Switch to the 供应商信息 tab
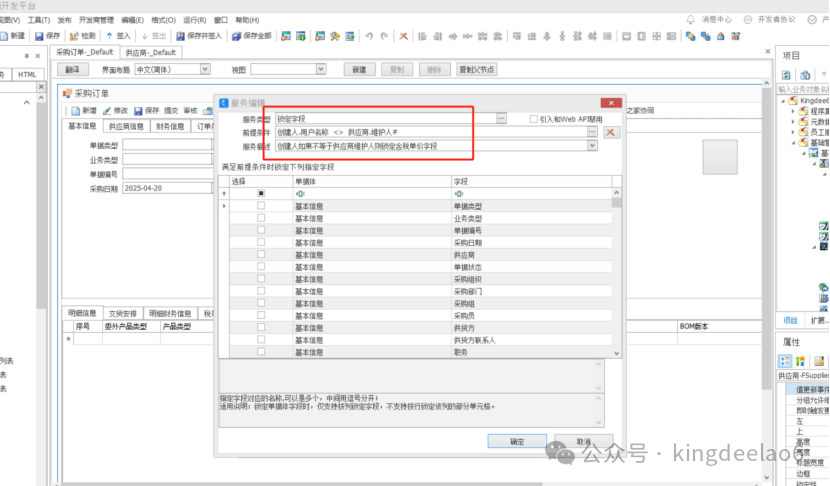This screenshot has height=486, width=830. tap(127, 127)
